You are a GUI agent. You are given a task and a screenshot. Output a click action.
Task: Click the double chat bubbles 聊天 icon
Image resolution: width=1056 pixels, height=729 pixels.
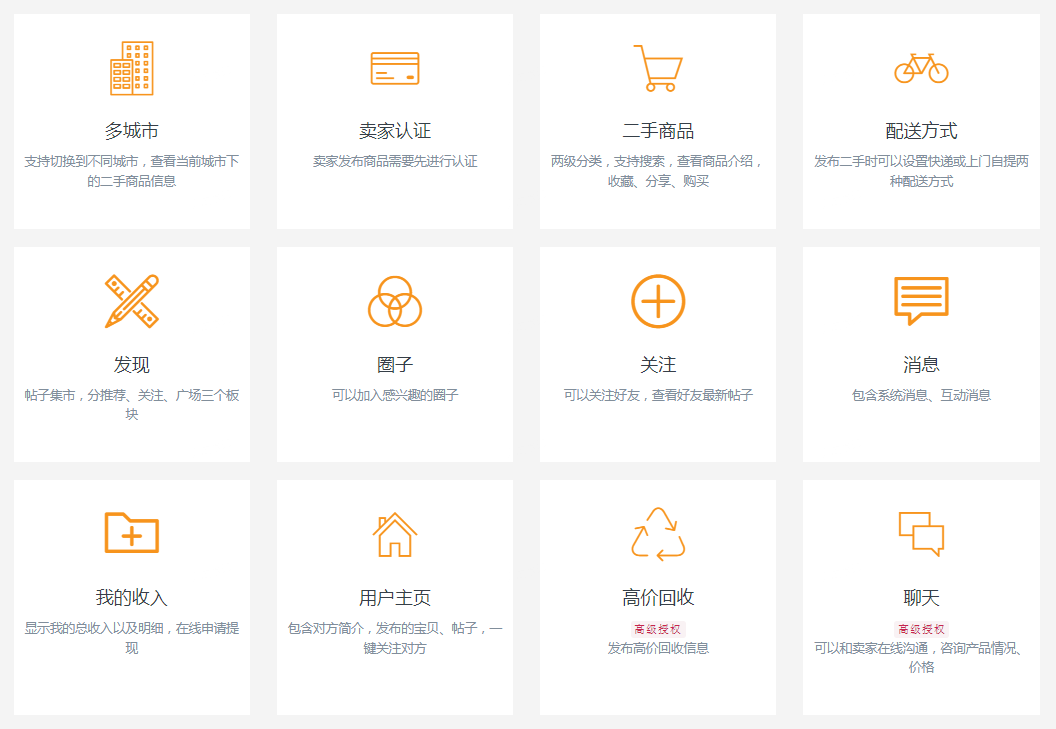[x=921, y=534]
